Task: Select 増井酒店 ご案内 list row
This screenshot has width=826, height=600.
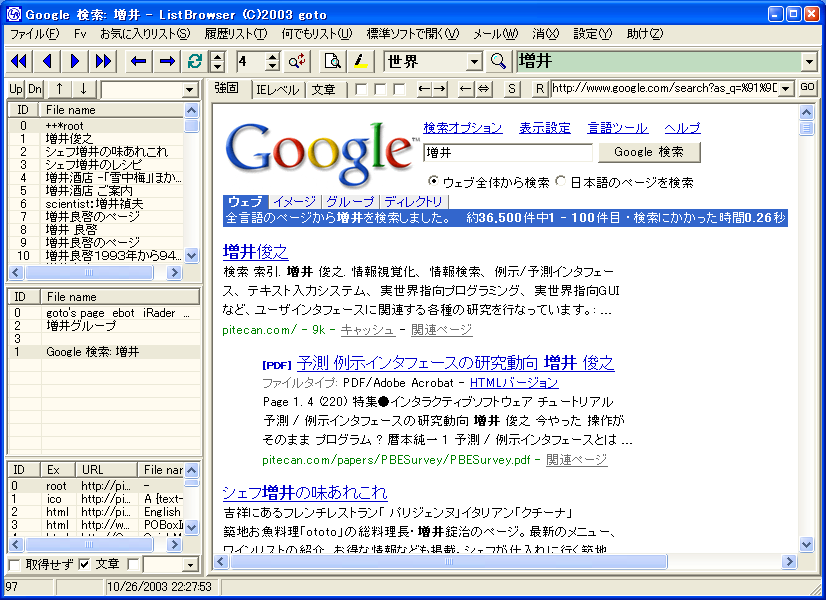Action: (96, 190)
